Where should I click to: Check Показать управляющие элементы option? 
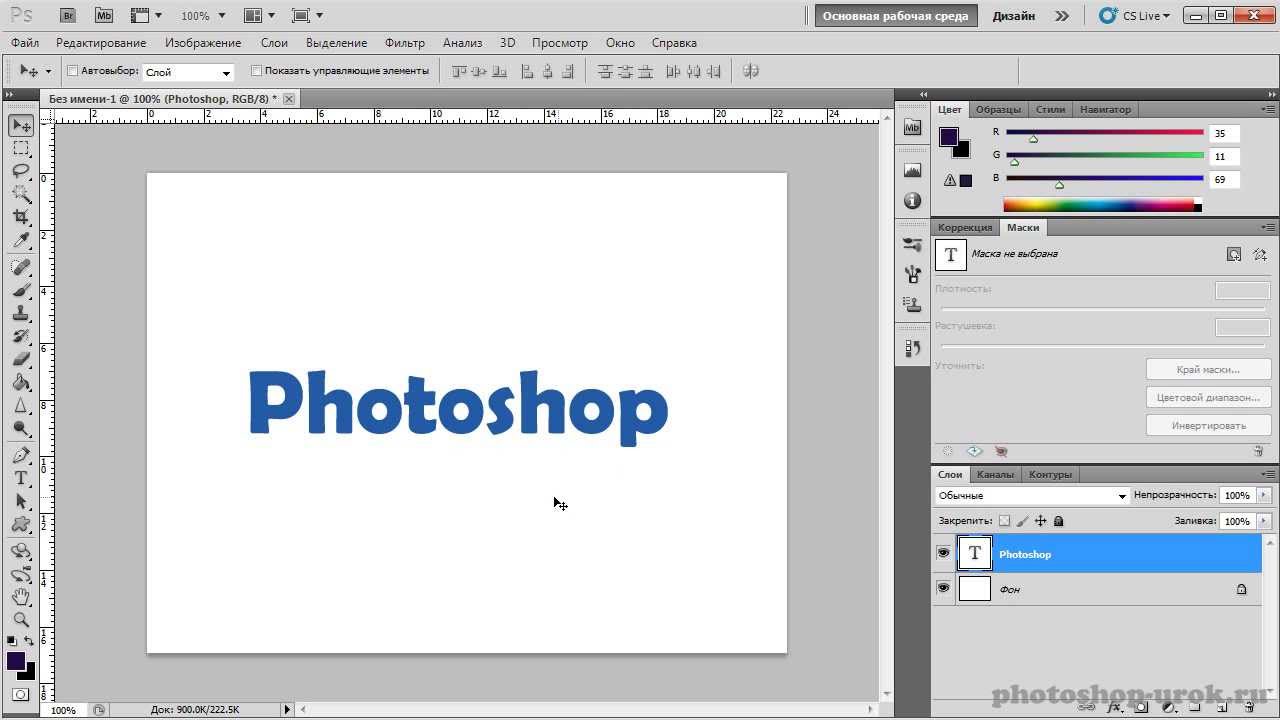coord(256,71)
